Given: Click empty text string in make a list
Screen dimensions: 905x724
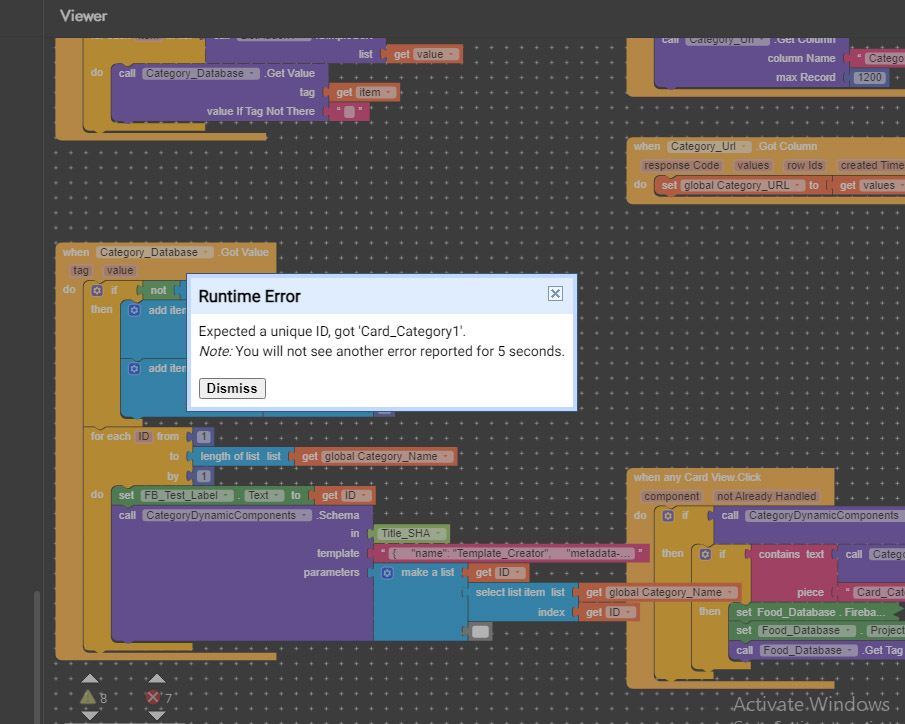Looking at the screenshot, I should pyautogui.click(x=480, y=632).
